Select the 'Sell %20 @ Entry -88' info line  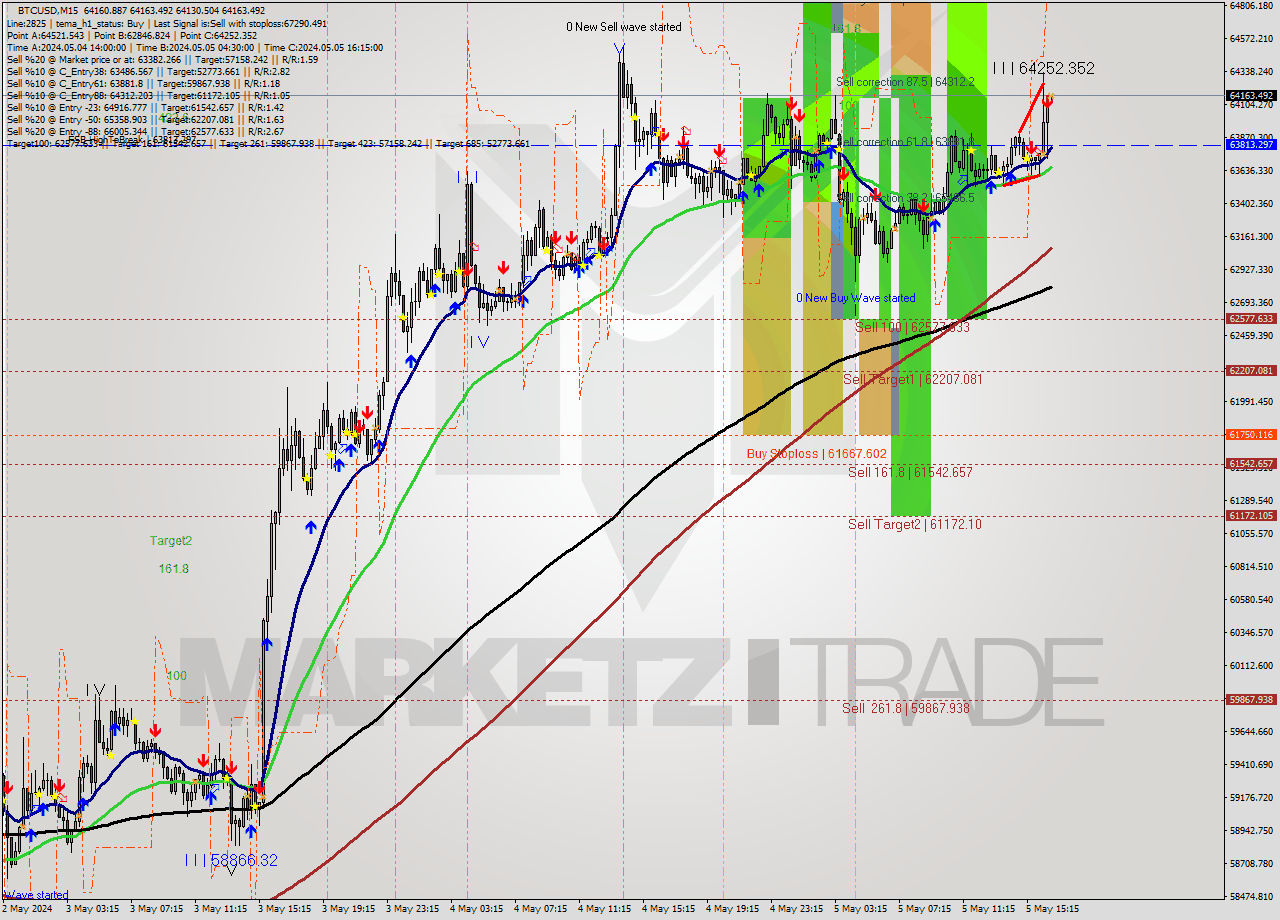click(145, 132)
